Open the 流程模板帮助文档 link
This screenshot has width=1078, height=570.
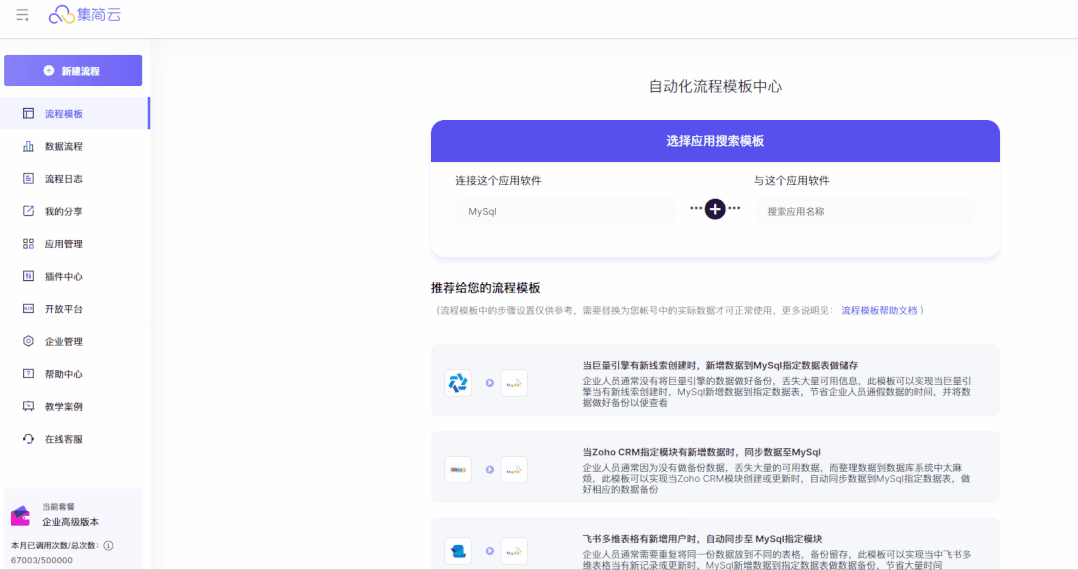pyautogui.click(x=879, y=311)
